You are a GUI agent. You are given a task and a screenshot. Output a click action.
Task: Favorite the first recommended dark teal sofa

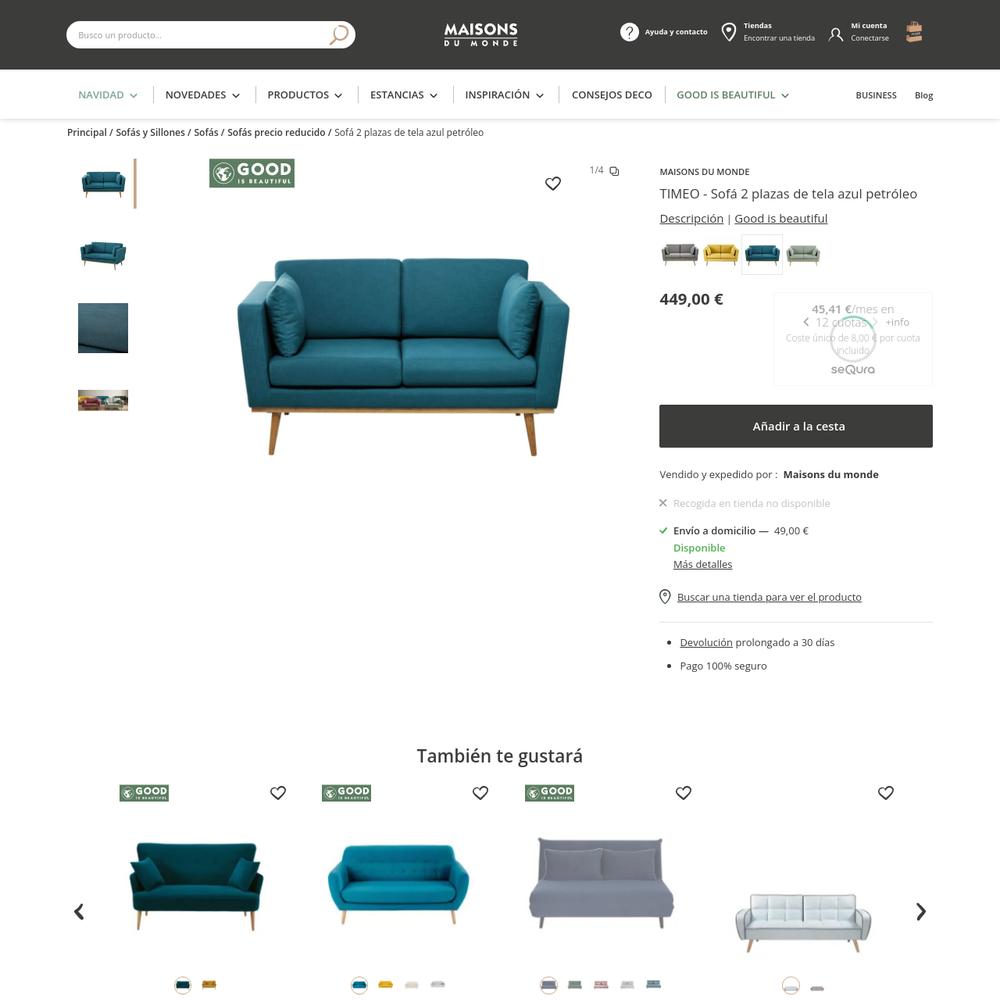pyautogui.click(x=277, y=793)
